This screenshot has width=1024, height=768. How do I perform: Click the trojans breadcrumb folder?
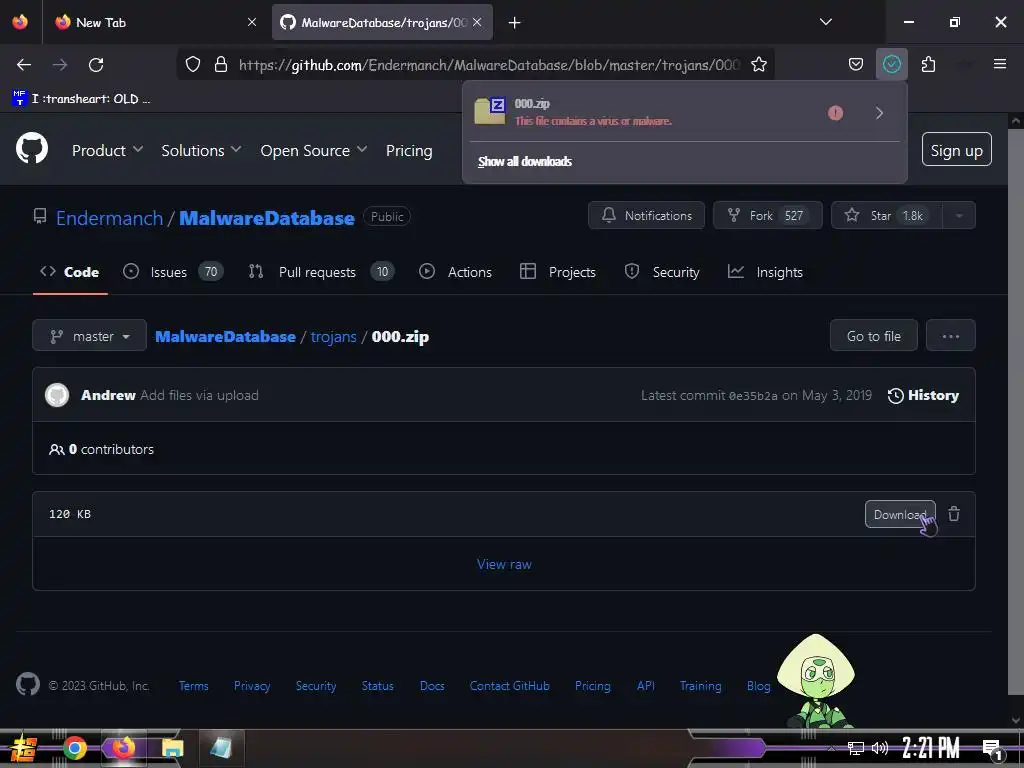333,336
